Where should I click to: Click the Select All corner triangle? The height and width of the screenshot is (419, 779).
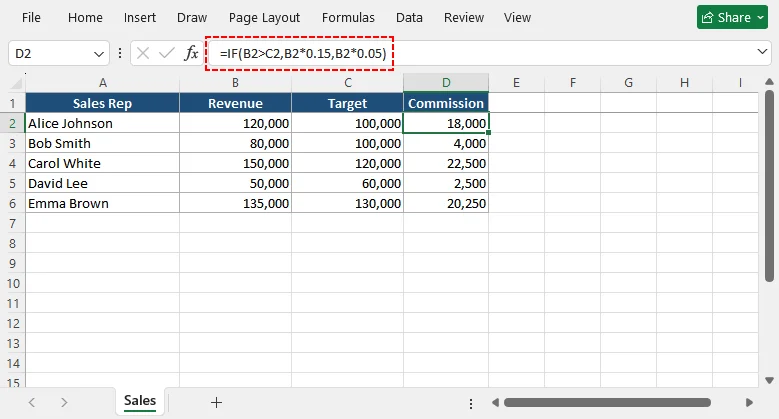[17, 83]
